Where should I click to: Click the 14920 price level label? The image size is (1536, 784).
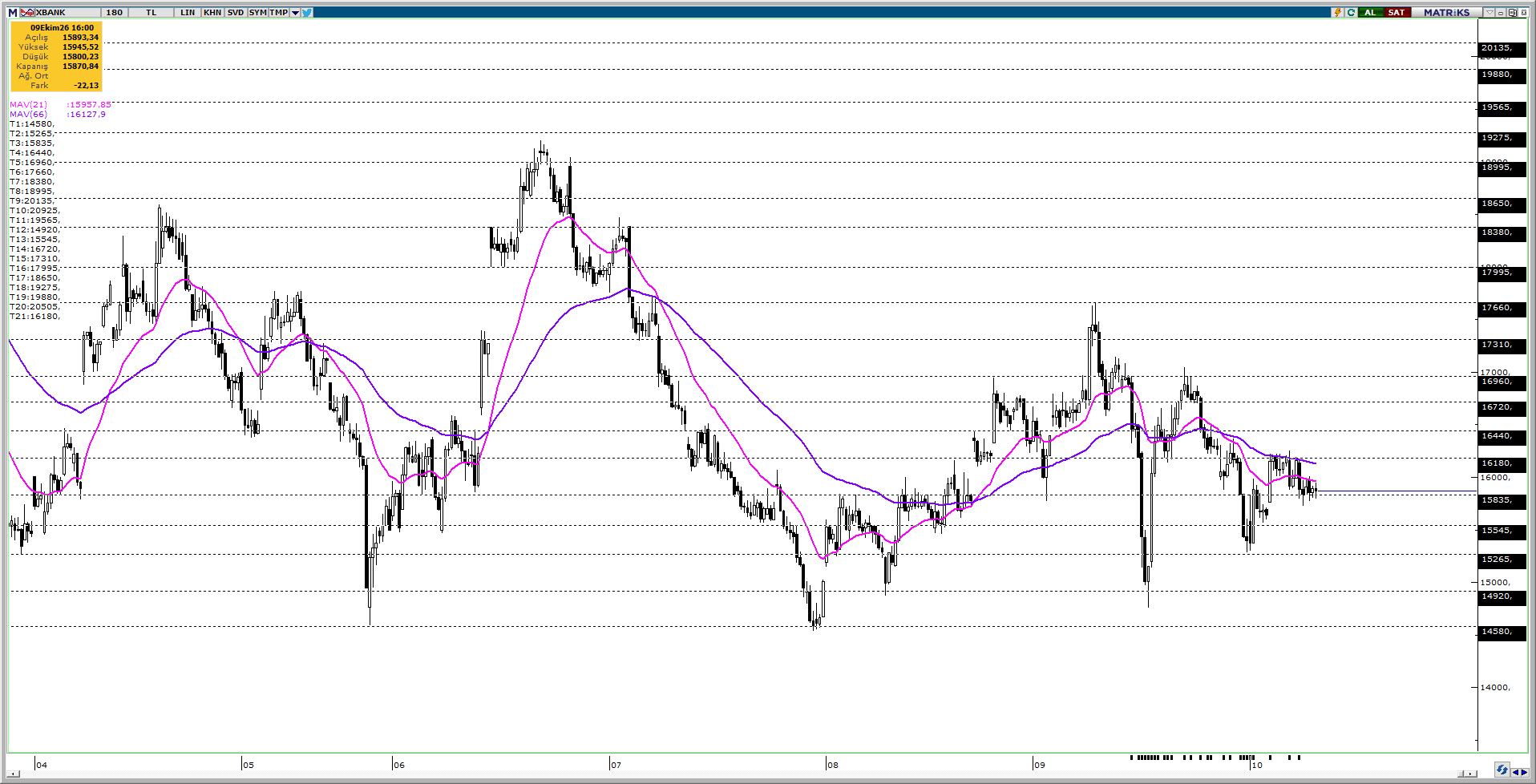click(1502, 596)
